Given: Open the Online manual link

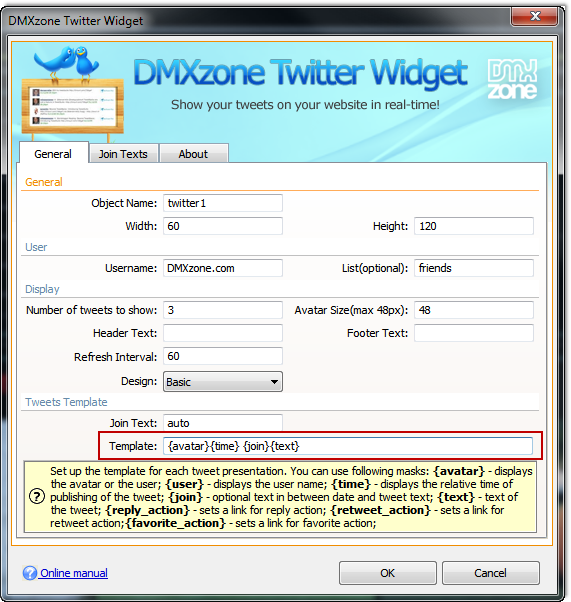Looking at the screenshot, I should click(74, 573).
